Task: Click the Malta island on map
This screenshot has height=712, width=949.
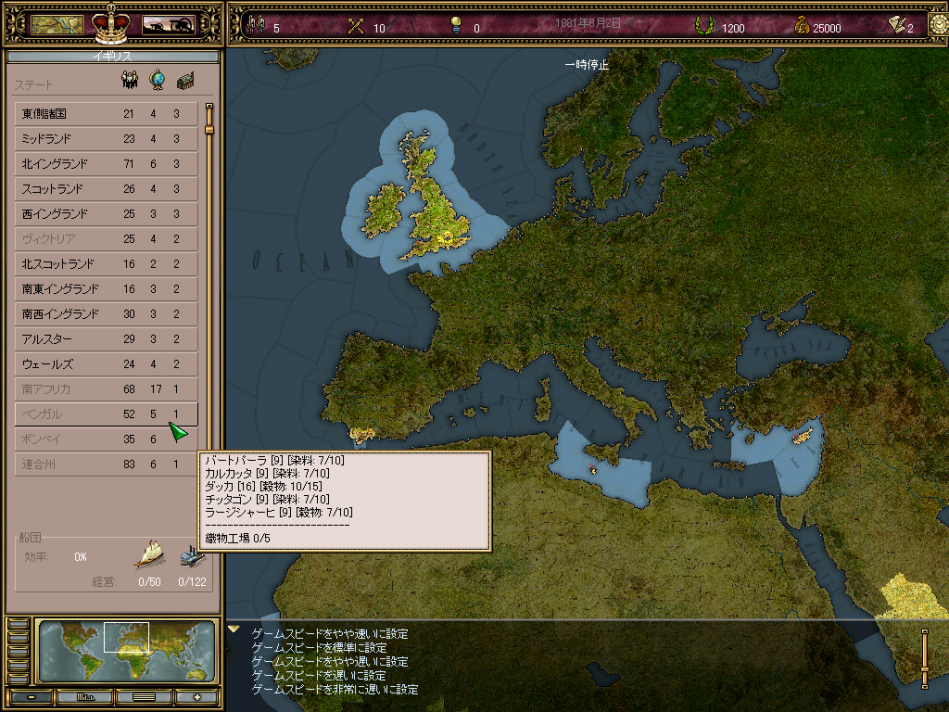Action: tap(593, 469)
